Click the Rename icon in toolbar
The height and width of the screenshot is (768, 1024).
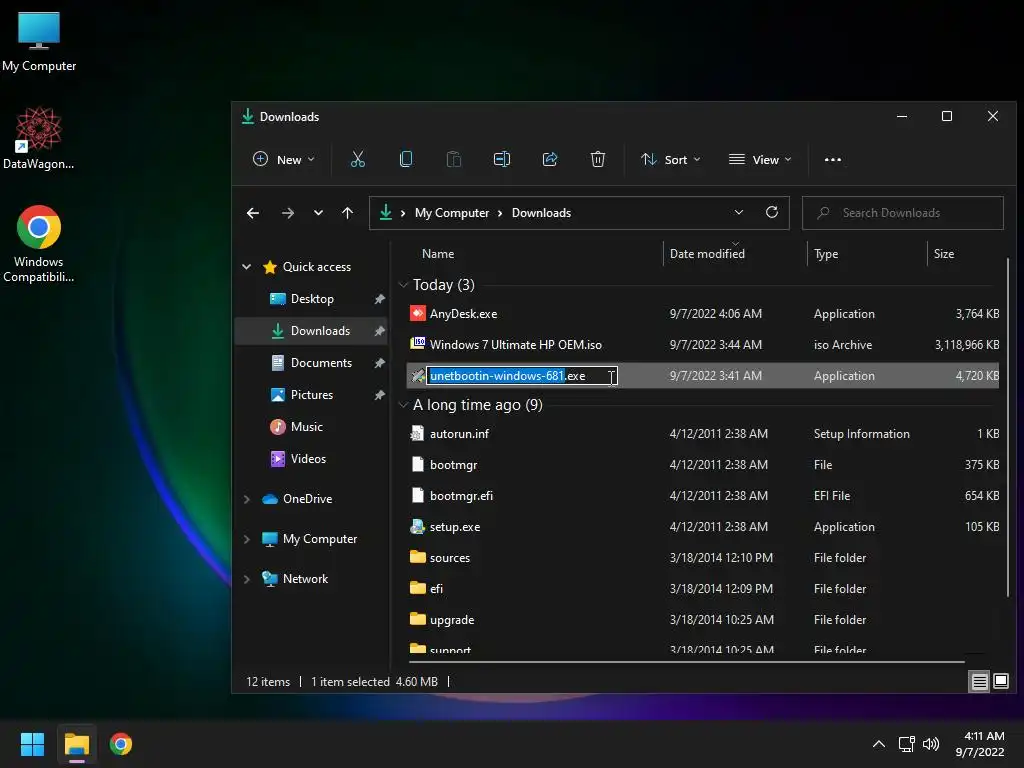click(502, 159)
